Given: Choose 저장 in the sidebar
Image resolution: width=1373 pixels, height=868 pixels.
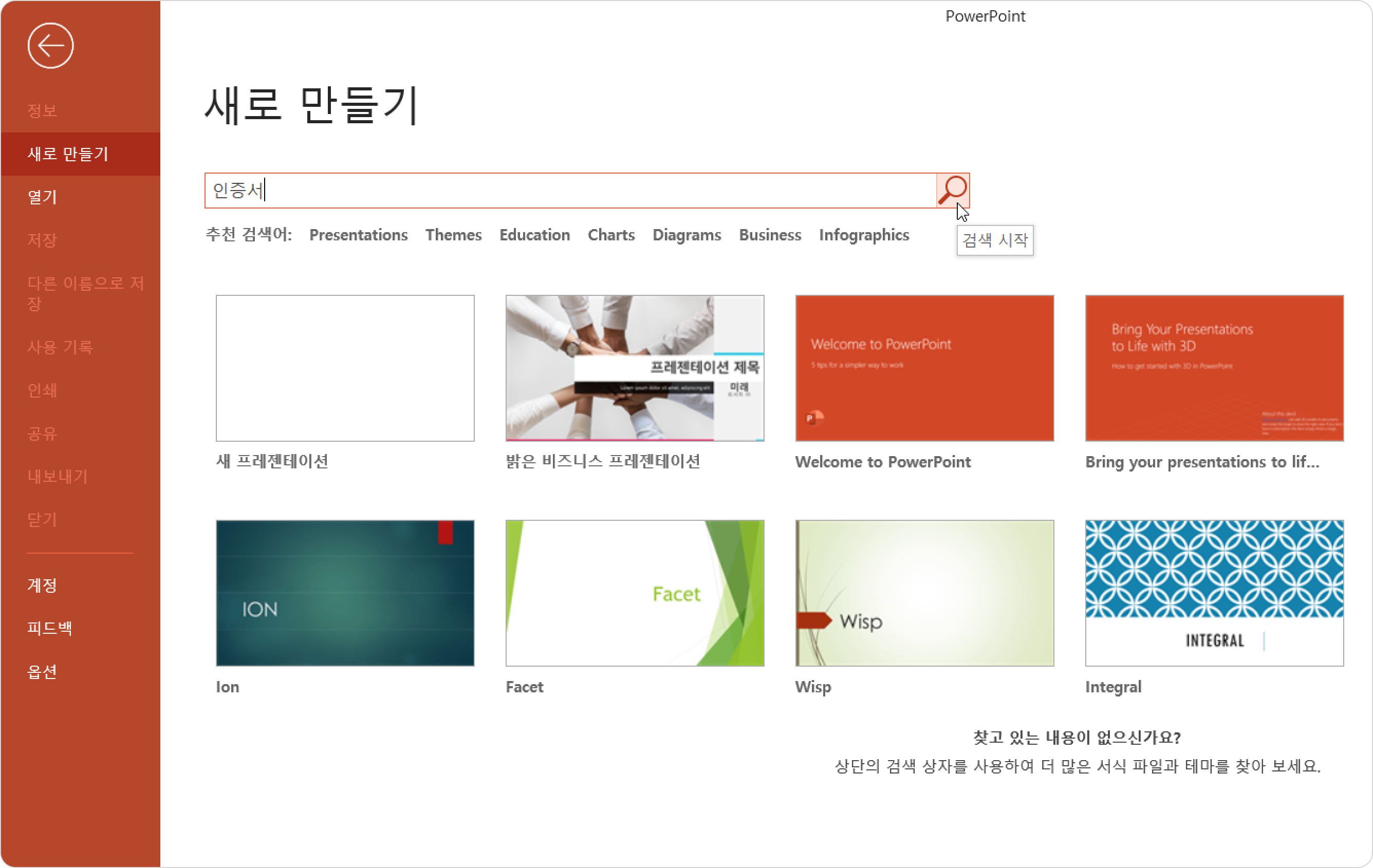Looking at the screenshot, I should 42,240.
